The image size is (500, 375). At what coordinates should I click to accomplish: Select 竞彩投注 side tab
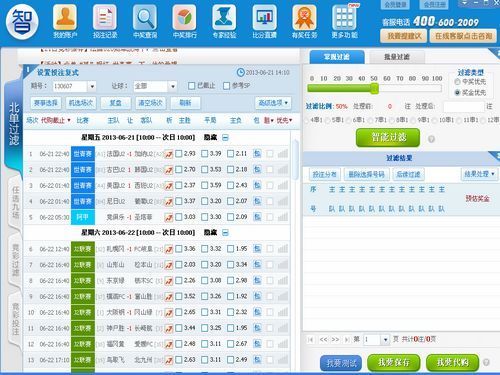tap(15, 318)
